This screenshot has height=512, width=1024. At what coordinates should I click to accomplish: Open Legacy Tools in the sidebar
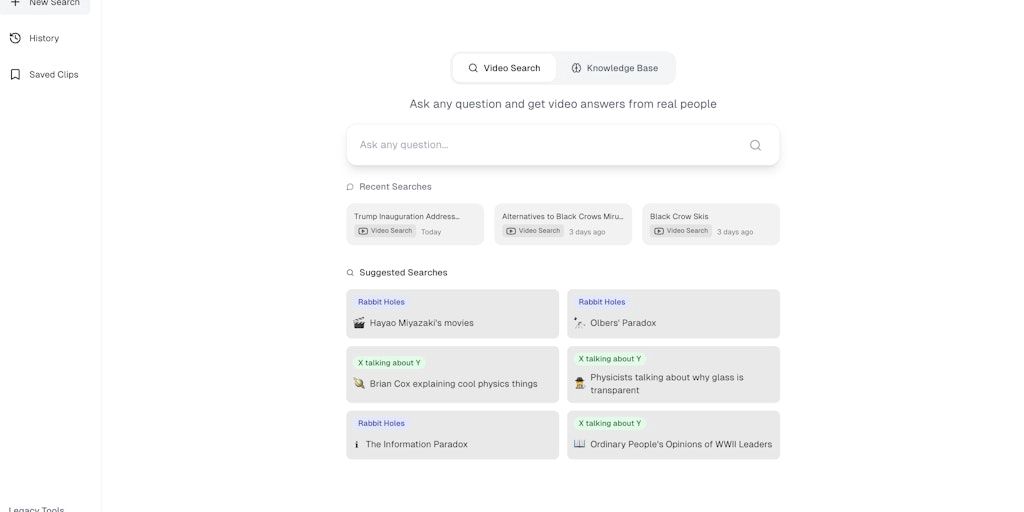coord(37,509)
